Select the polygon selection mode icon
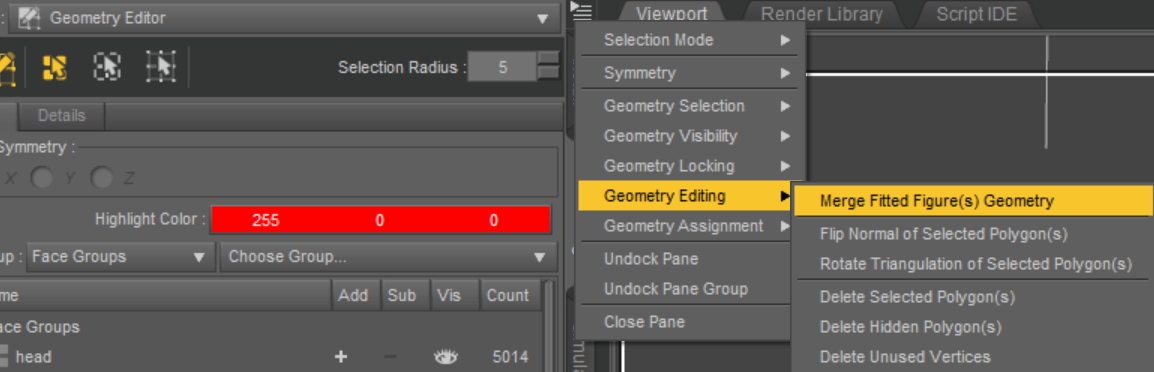 tap(54, 68)
